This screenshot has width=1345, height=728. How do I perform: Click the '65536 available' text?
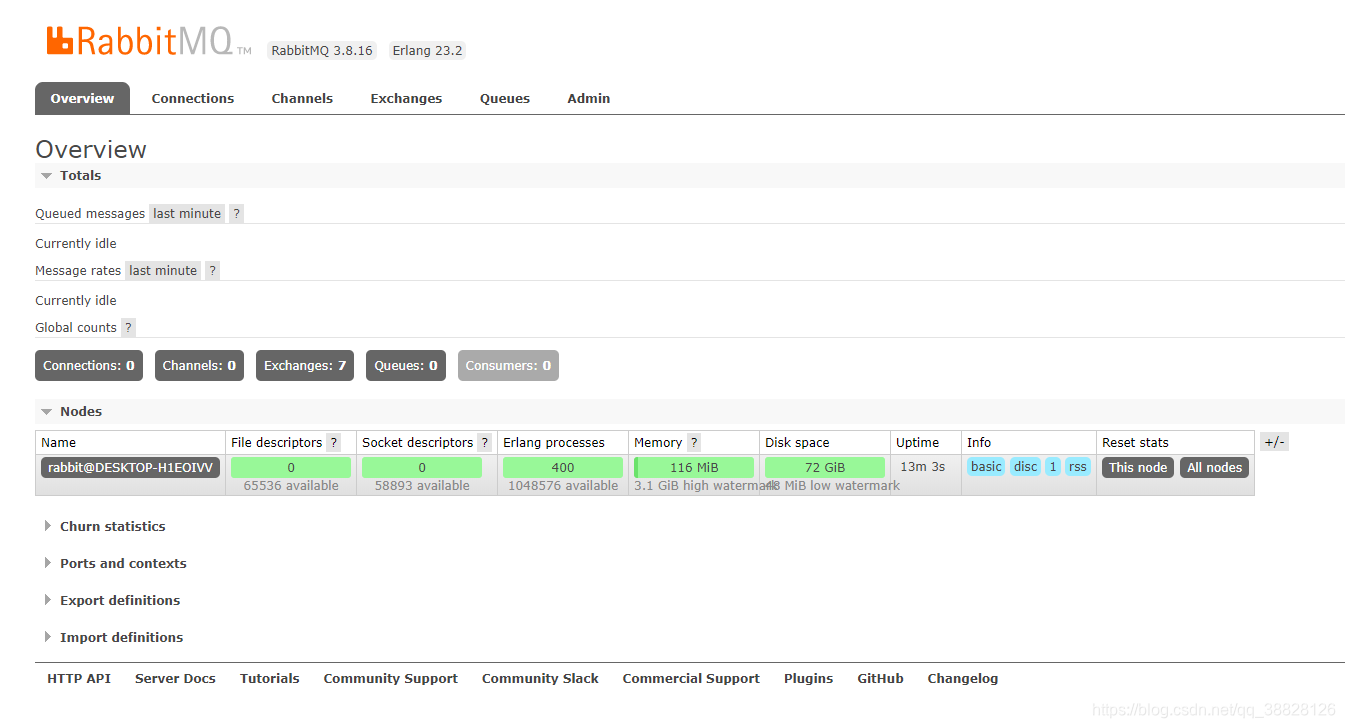(291, 486)
